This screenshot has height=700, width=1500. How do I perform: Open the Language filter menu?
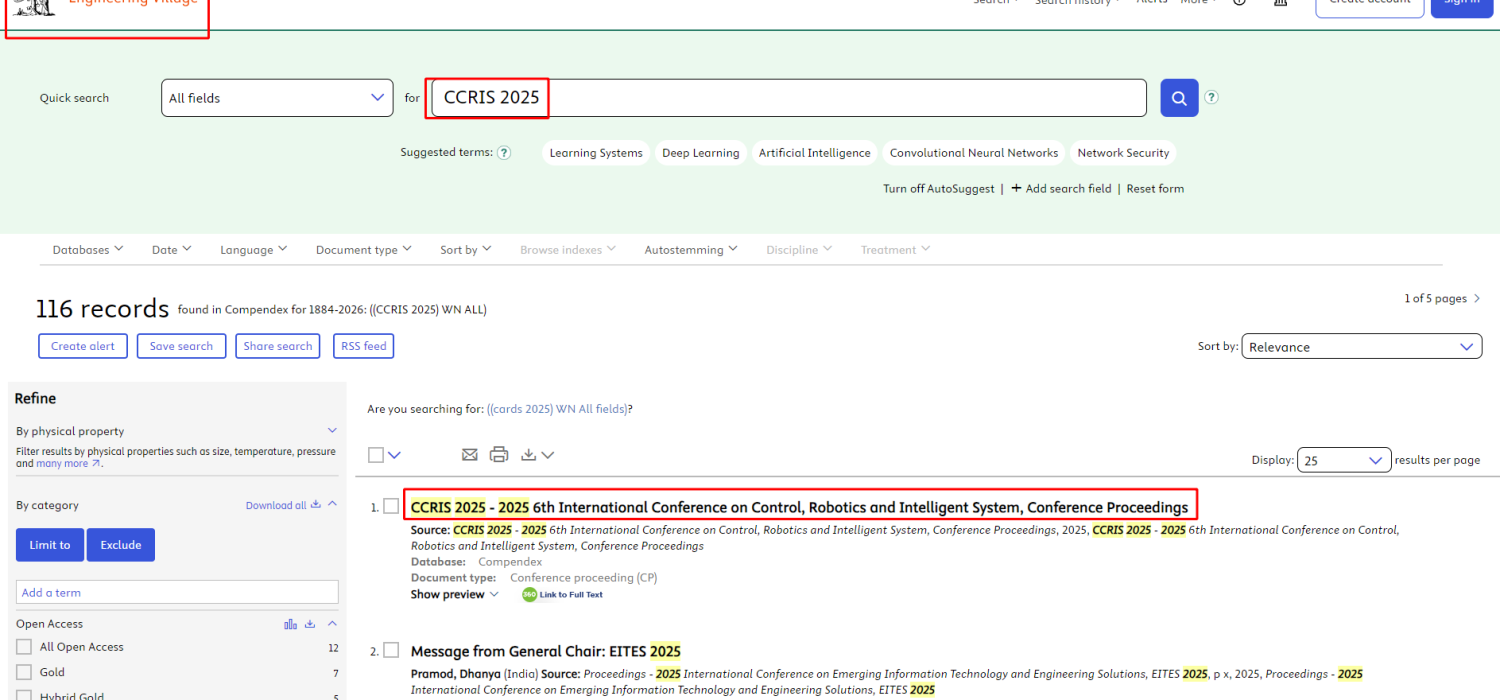254,250
